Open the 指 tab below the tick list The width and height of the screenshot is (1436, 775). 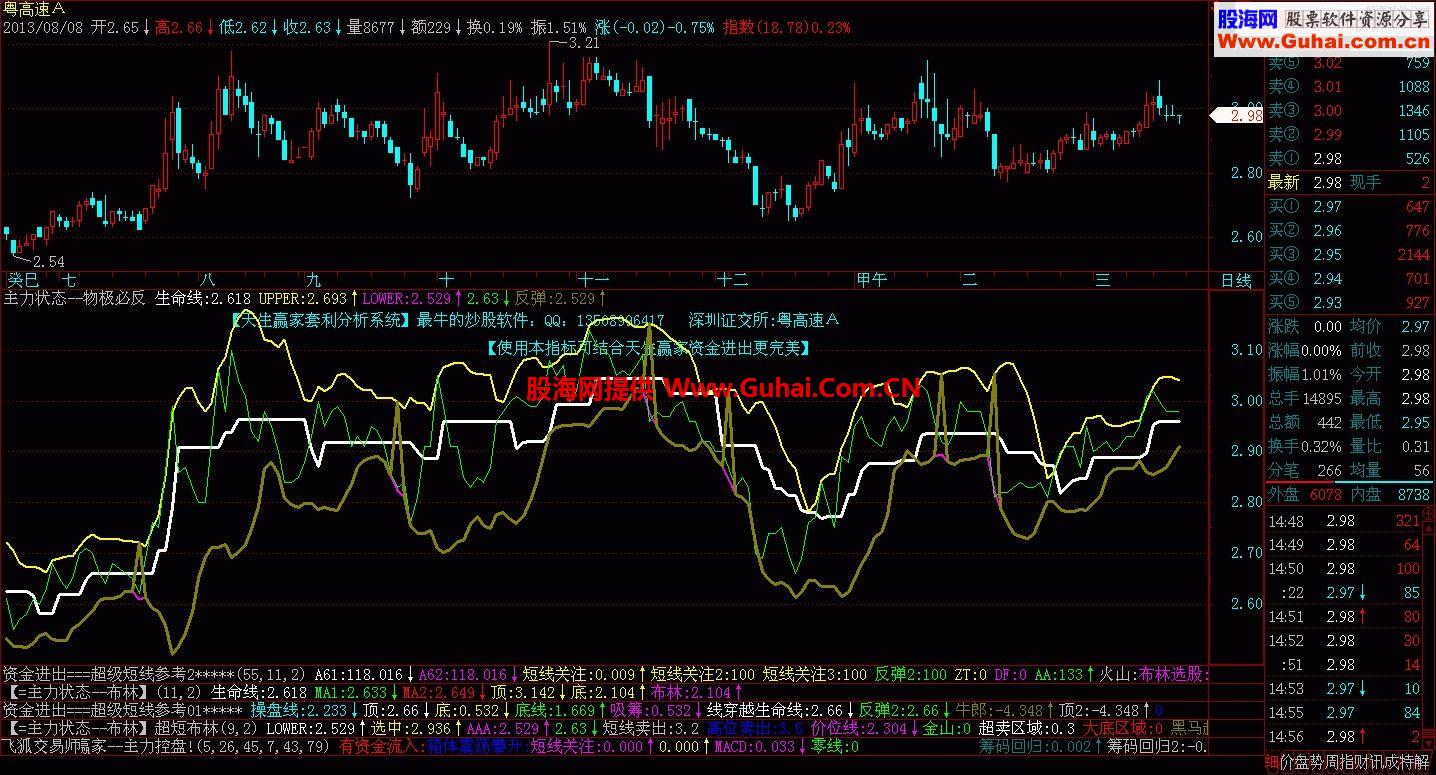[1347, 762]
